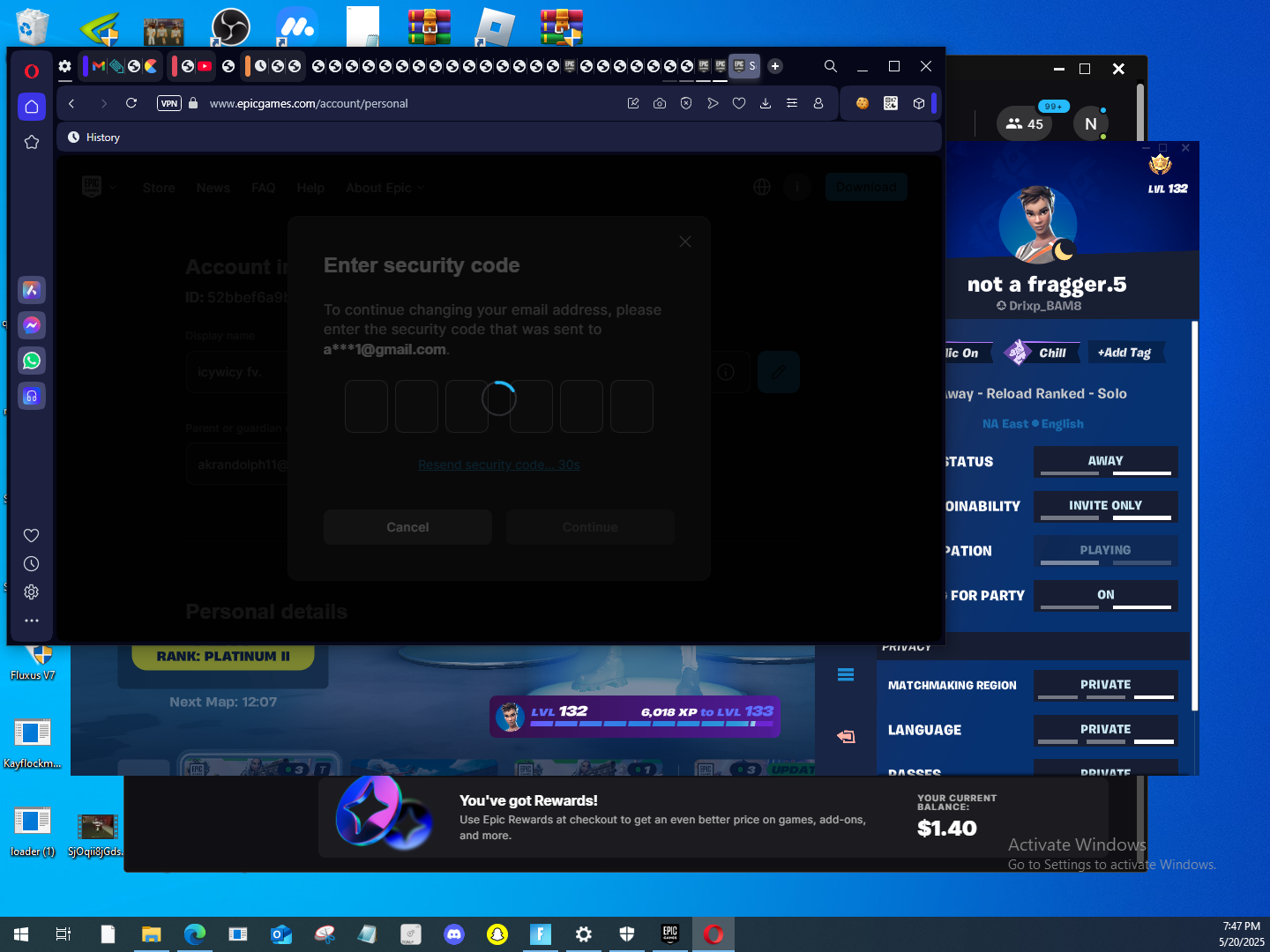The image size is (1270, 952).
Task: Open Snapchat from the taskbar
Action: pos(497,934)
